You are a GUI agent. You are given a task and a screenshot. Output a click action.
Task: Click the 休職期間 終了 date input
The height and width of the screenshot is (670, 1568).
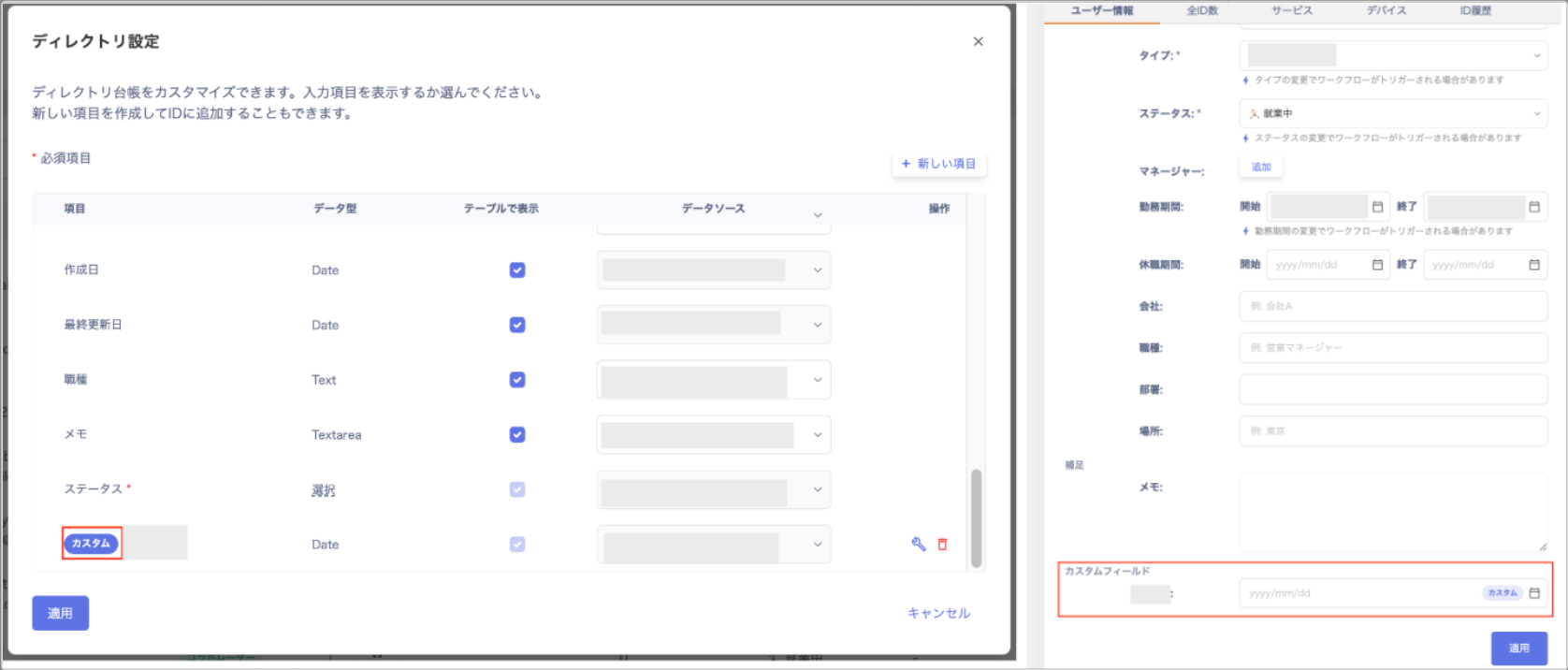1485,265
